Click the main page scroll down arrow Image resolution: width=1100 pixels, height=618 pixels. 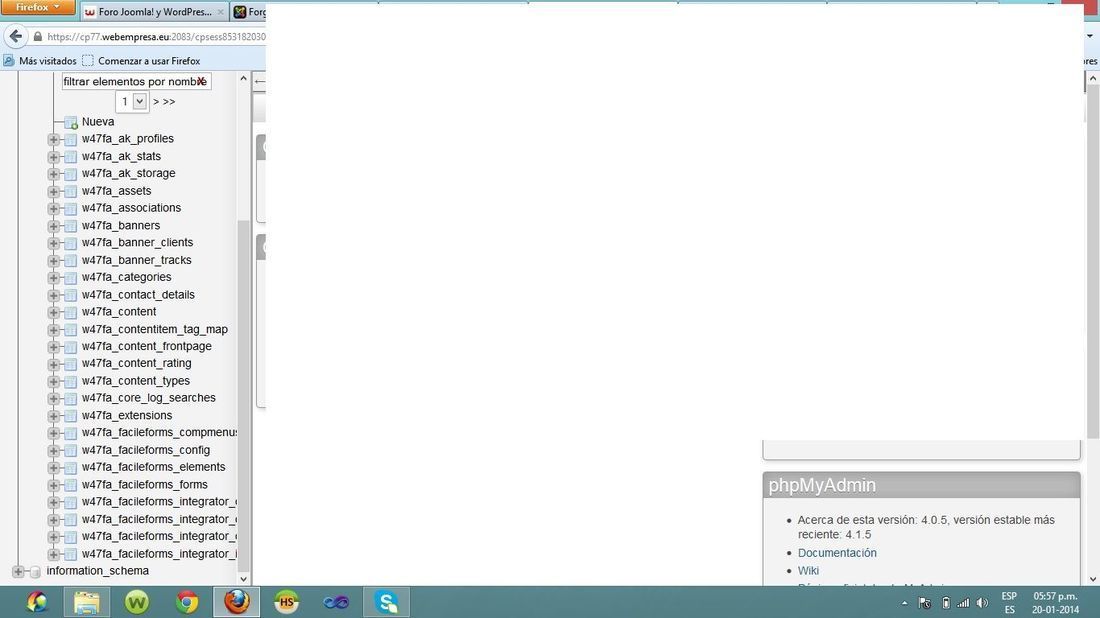click(x=1092, y=579)
